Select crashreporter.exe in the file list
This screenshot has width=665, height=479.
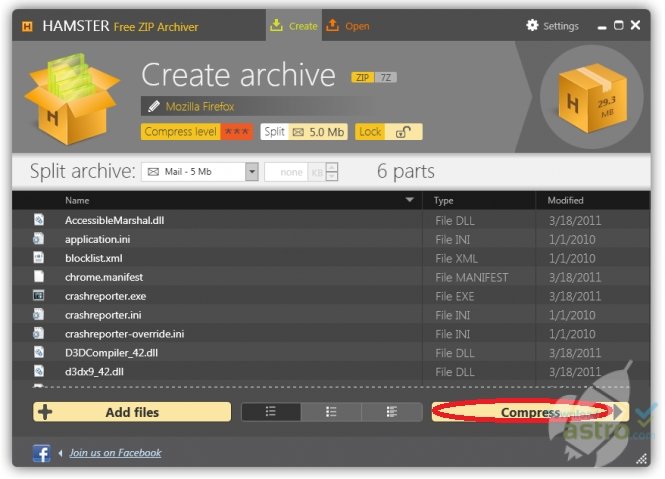(x=105, y=296)
